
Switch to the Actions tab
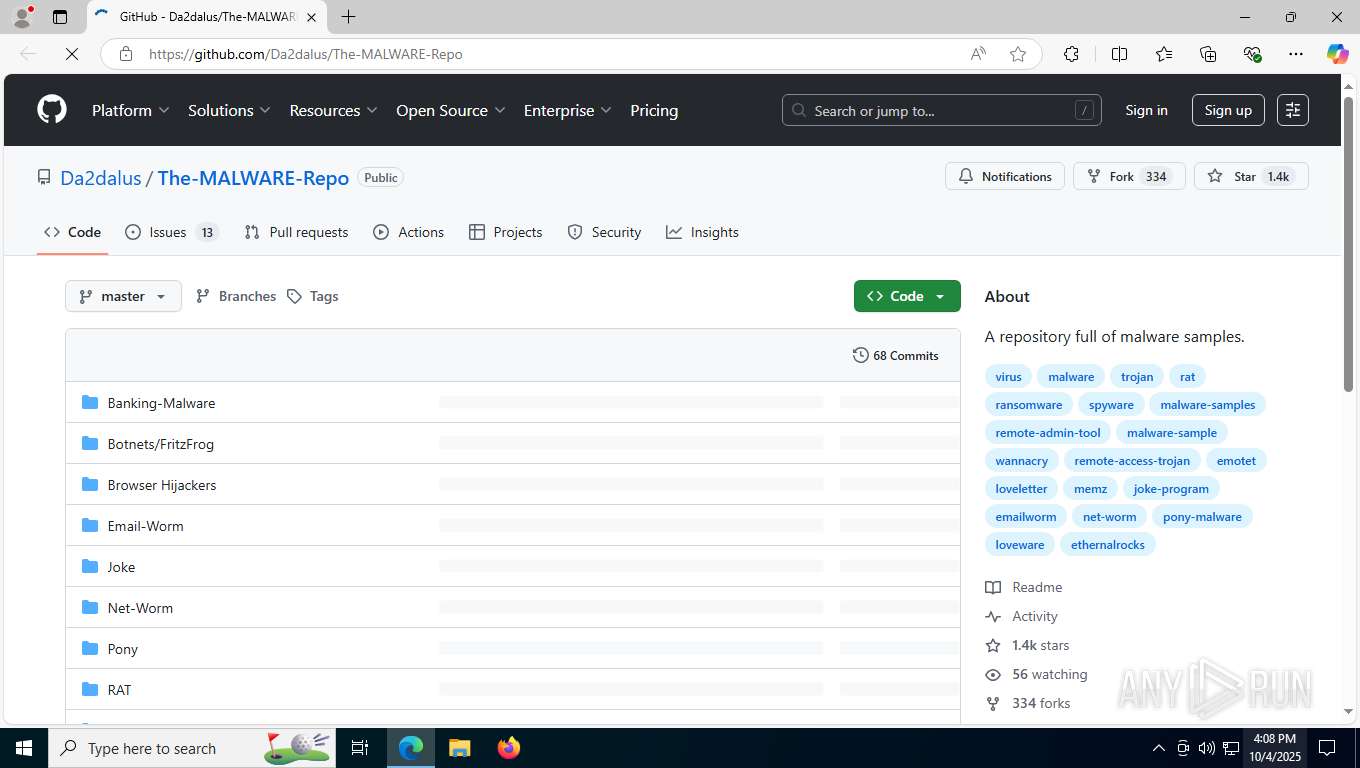coord(408,232)
